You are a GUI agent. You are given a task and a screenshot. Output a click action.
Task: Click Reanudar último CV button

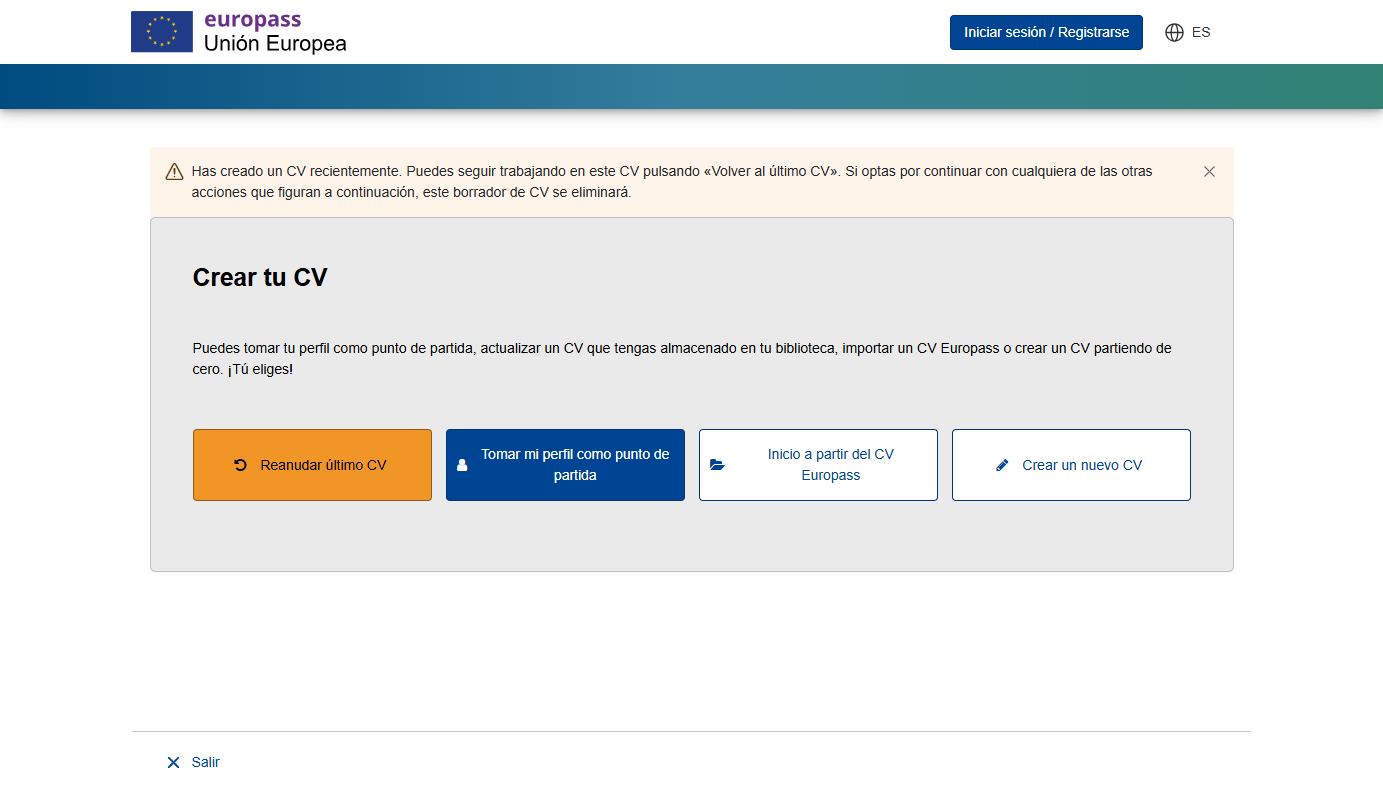coord(312,465)
